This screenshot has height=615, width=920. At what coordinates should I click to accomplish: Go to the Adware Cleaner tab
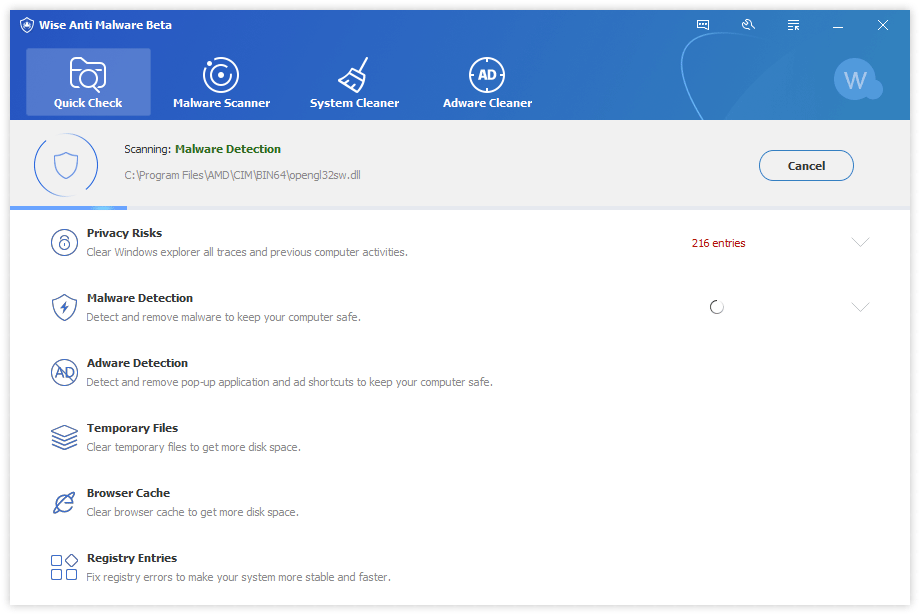click(x=487, y=82)
